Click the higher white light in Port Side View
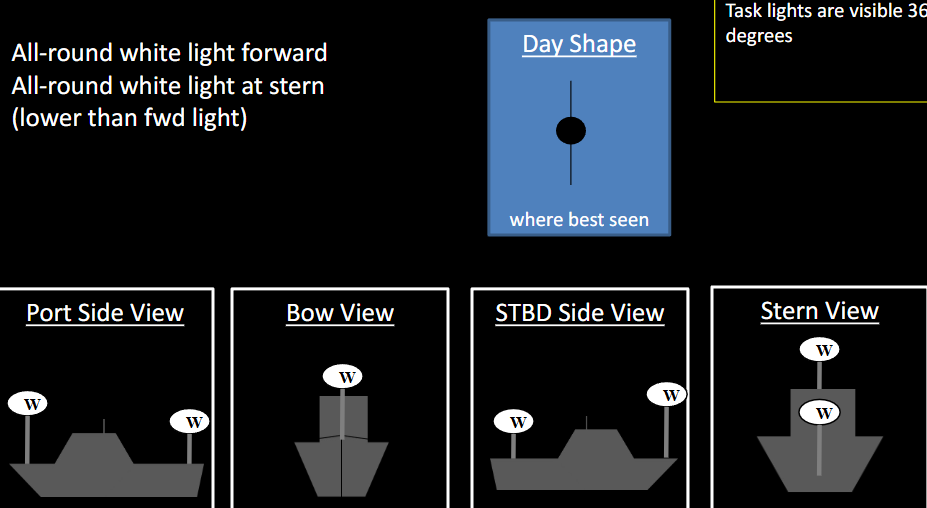 28,404
